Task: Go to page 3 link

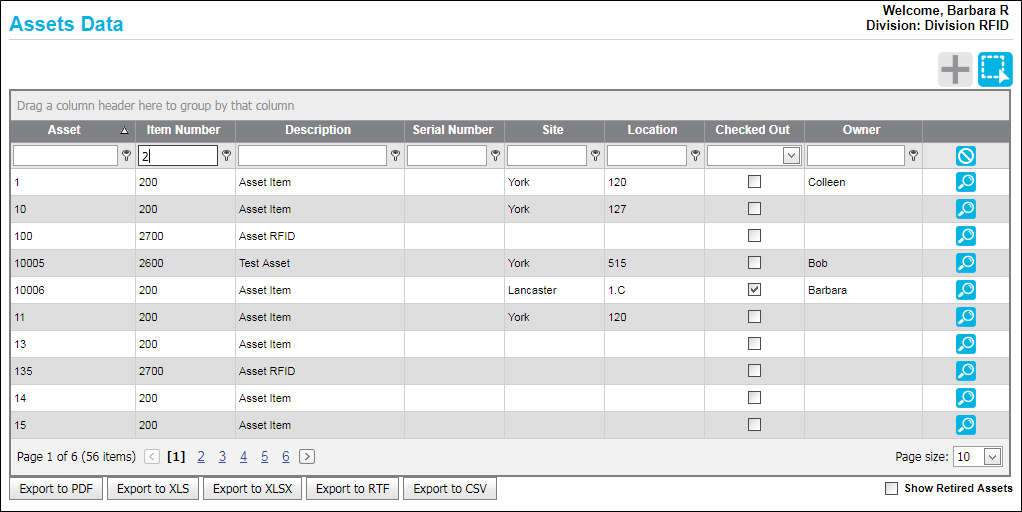Action: tap(222, 457)
